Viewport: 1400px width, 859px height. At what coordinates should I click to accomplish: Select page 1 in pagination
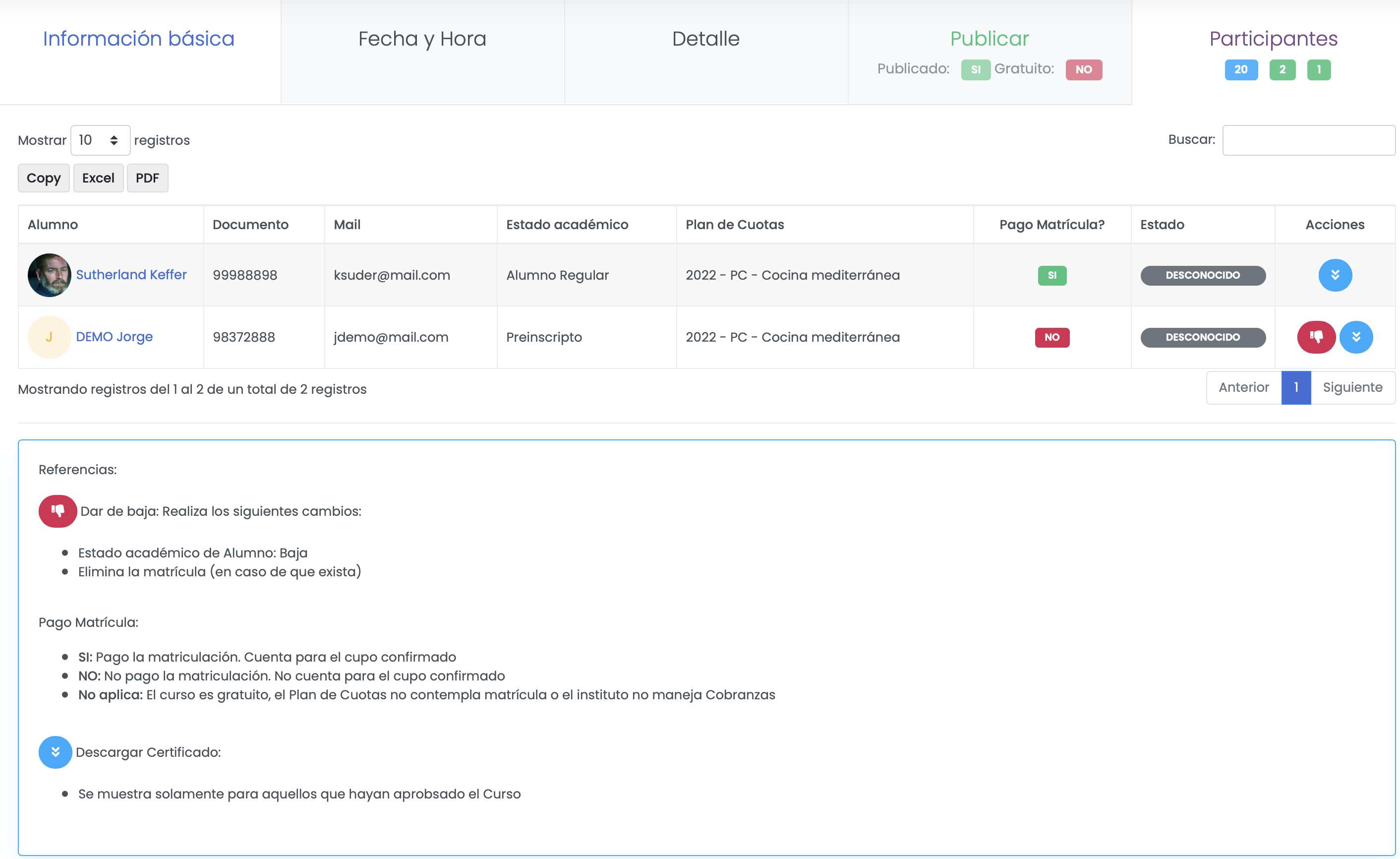point(1295,388)
